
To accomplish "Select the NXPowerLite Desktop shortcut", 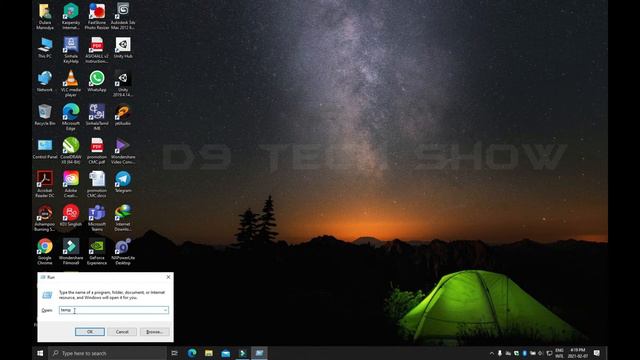I will (123, 251).
